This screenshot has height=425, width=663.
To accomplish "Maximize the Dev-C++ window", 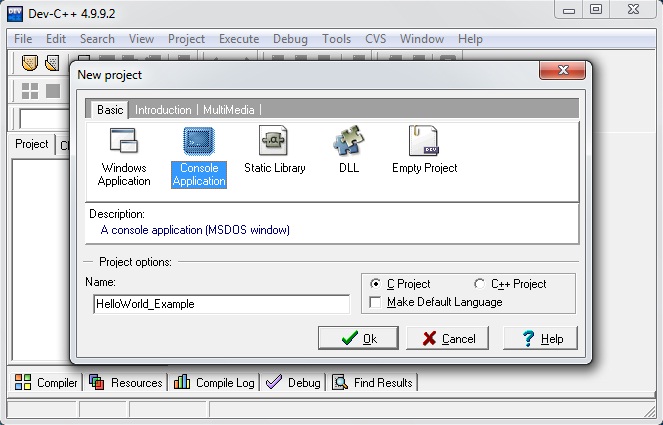I will [x=596, y=10].
